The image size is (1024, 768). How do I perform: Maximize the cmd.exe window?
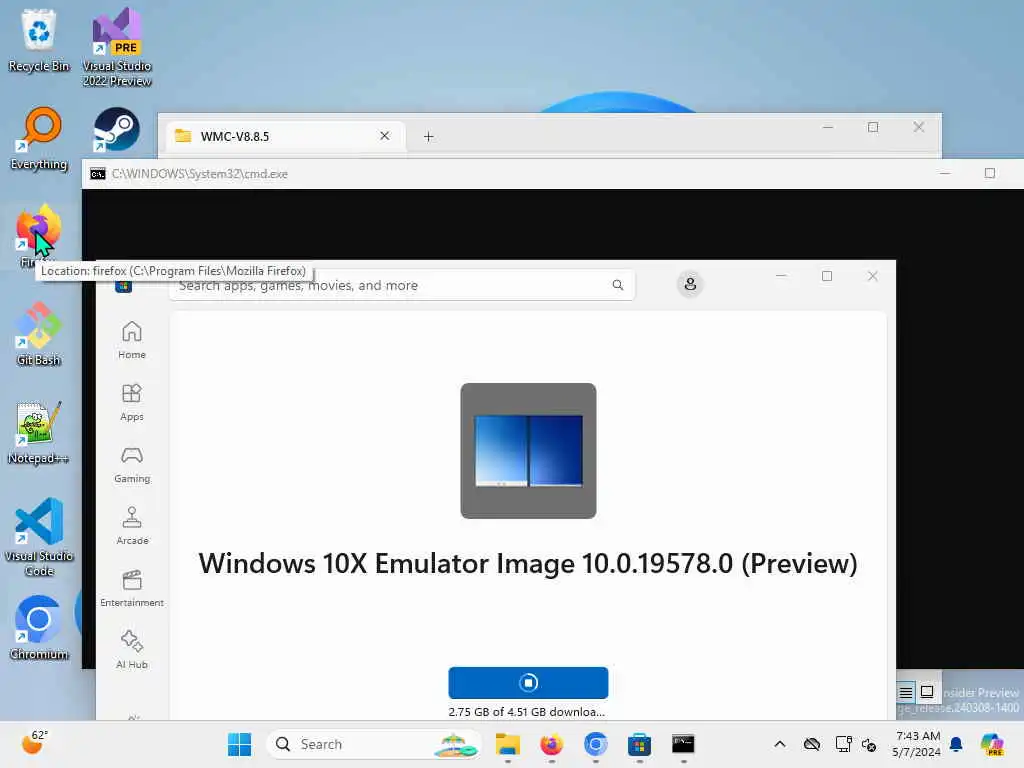[x=990, y=173]
